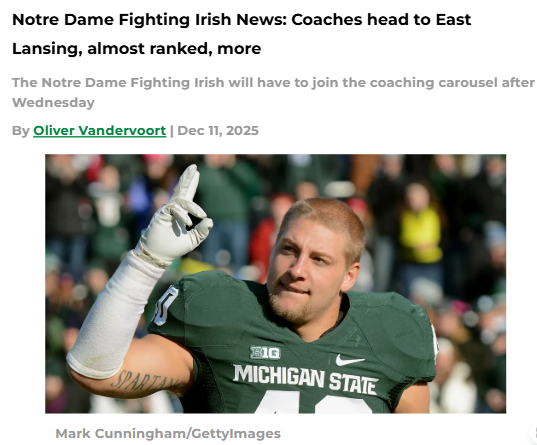Screen dimensions: 537x445
Task: Click the Big Ten logo on the jersey
Action: (265, 353)
